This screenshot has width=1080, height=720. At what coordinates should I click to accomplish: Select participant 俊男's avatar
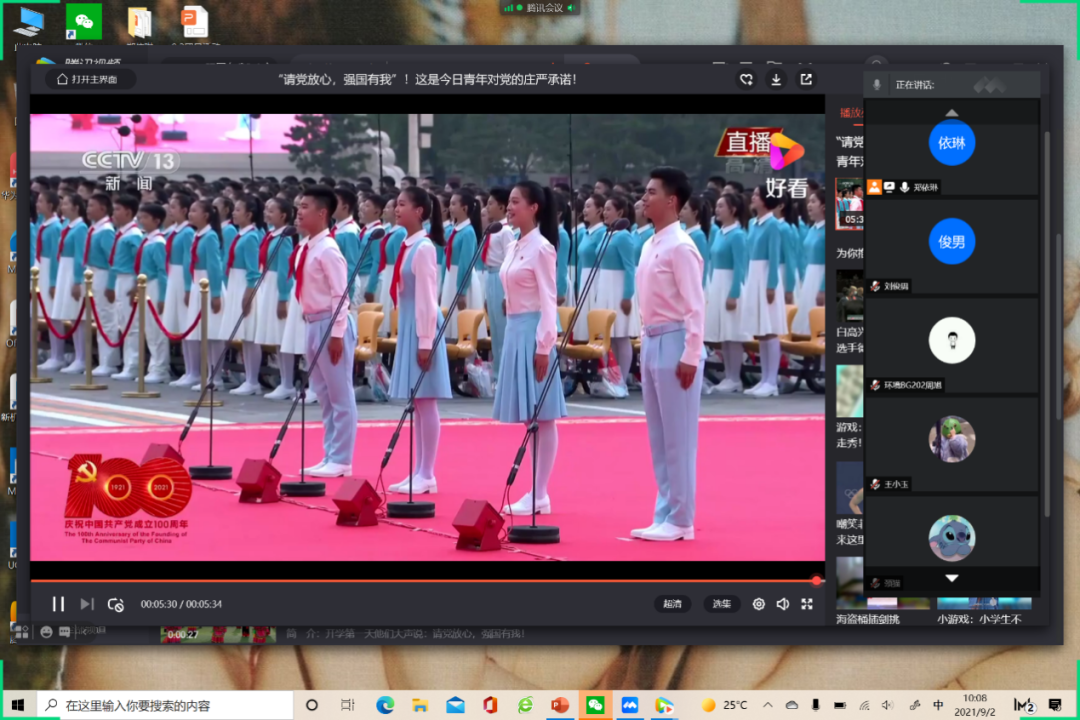click(x=951, y=241)
